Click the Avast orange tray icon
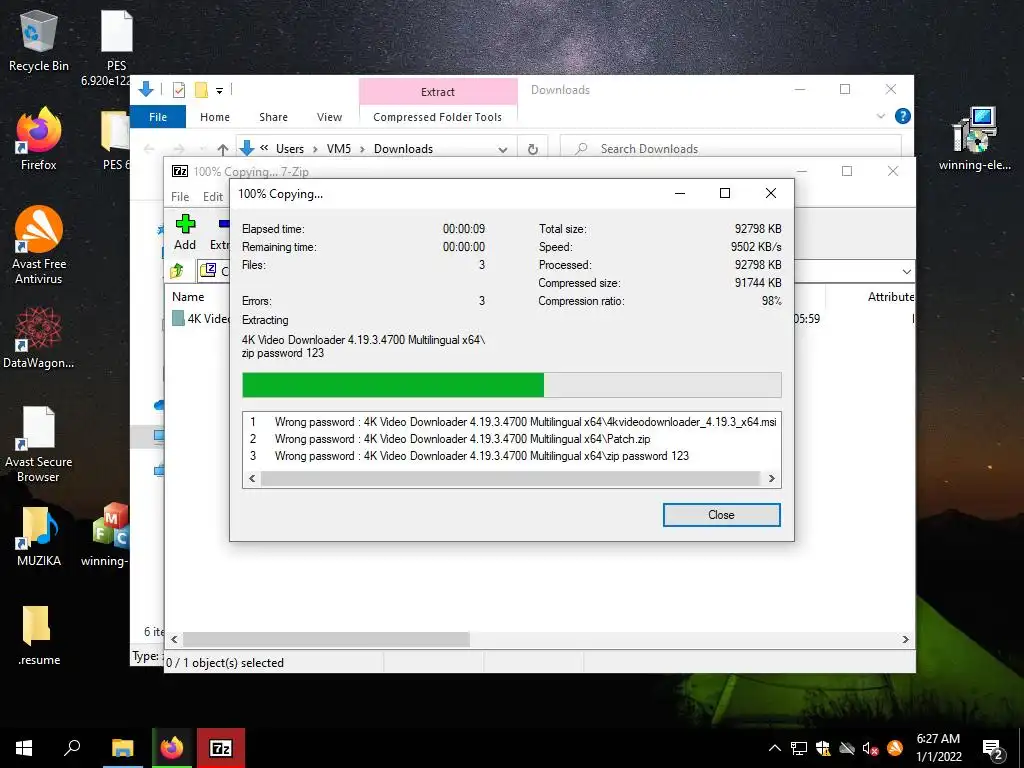 pos(895,748)
